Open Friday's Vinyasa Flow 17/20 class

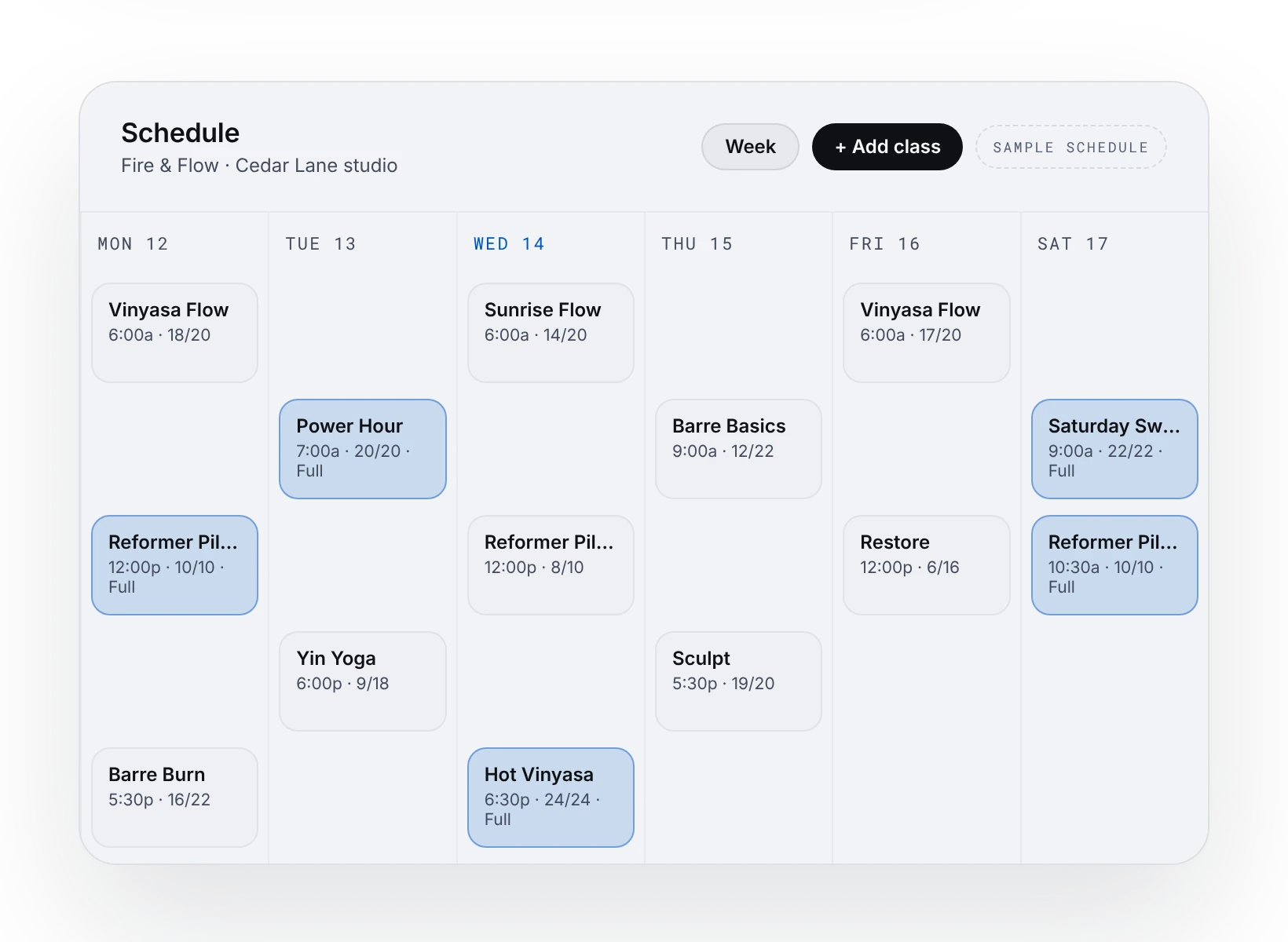coord(927,333)
